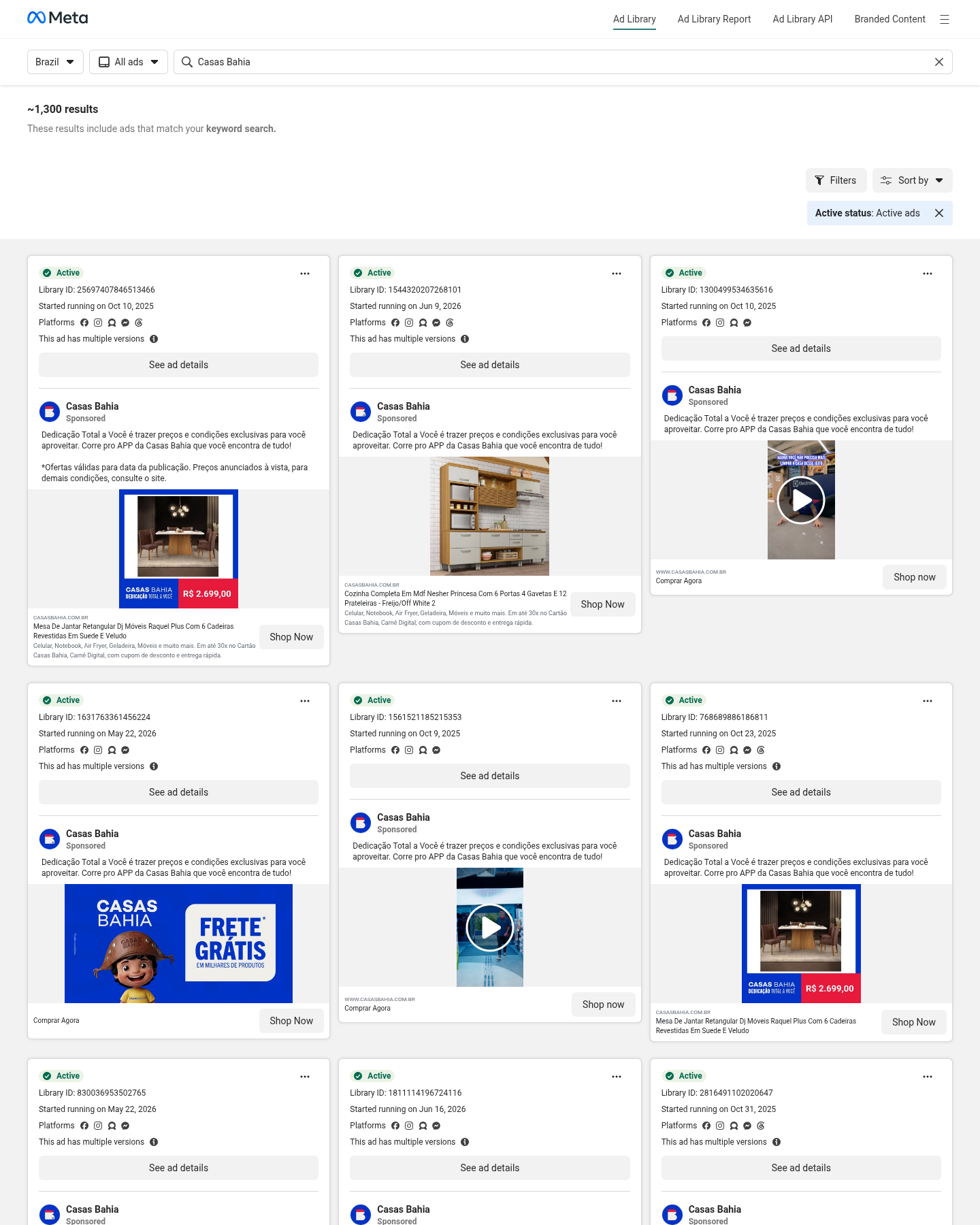Remove the Active status filter chip

pos(939,213)
